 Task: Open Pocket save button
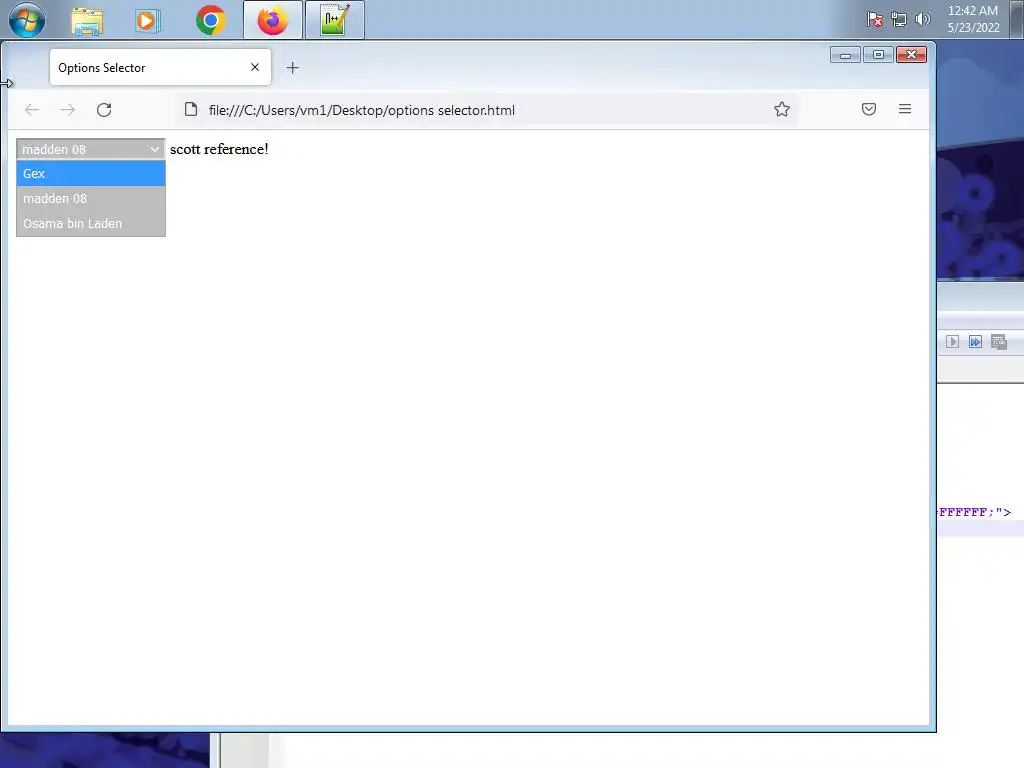(869, 109)
